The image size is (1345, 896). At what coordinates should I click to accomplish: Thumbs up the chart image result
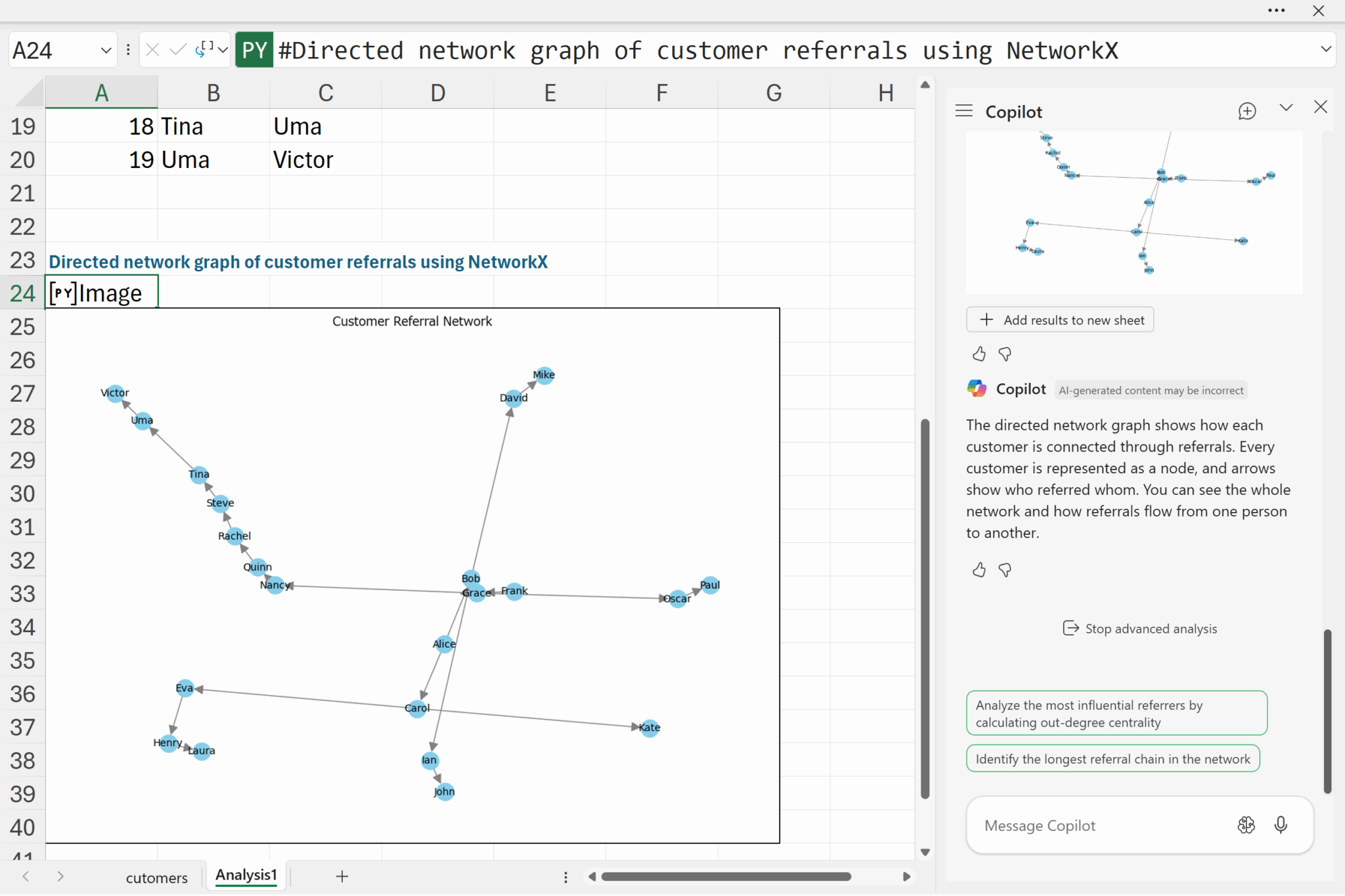979,354
